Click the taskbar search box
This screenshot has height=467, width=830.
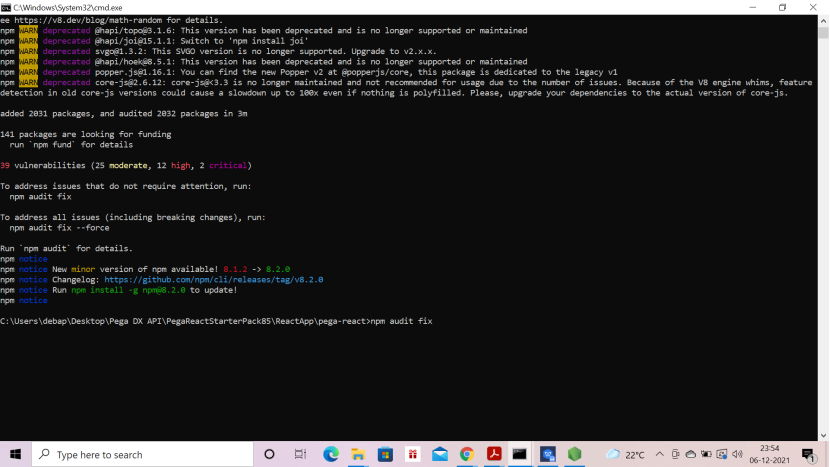(x=143, y=454)
